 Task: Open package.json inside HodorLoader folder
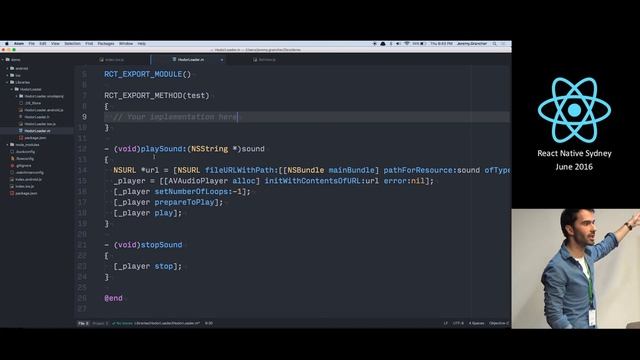(35, 138)
